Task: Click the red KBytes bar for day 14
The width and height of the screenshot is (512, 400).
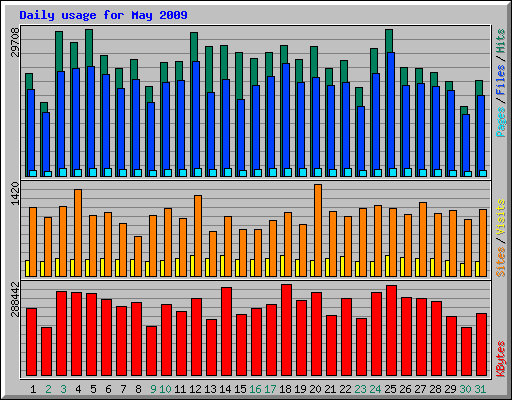Action: click(226, 332)
